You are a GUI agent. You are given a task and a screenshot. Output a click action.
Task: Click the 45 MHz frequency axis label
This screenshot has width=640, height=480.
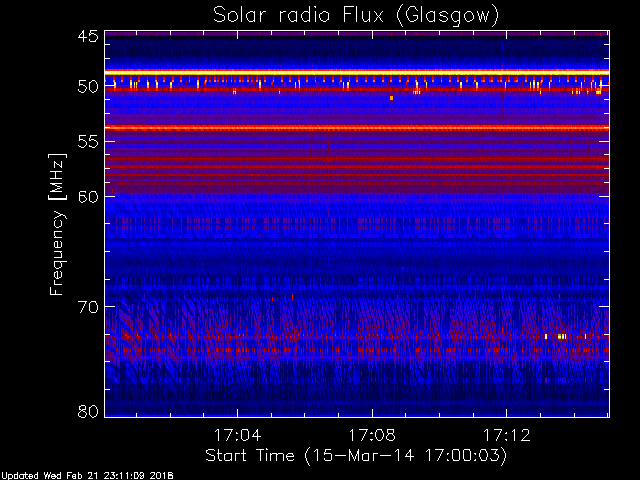(x=88, y=37)
